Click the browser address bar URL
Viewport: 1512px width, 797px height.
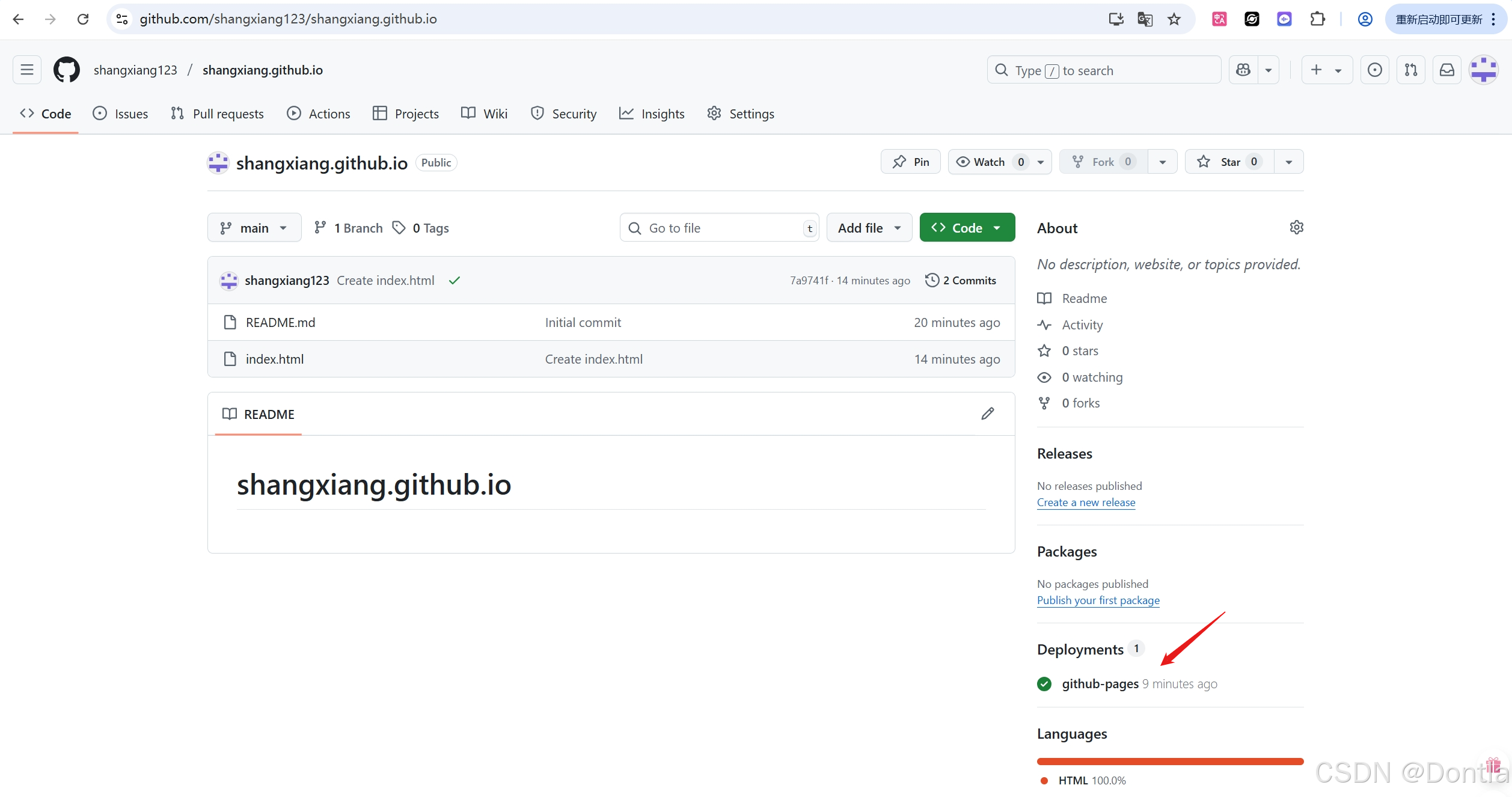288,19
